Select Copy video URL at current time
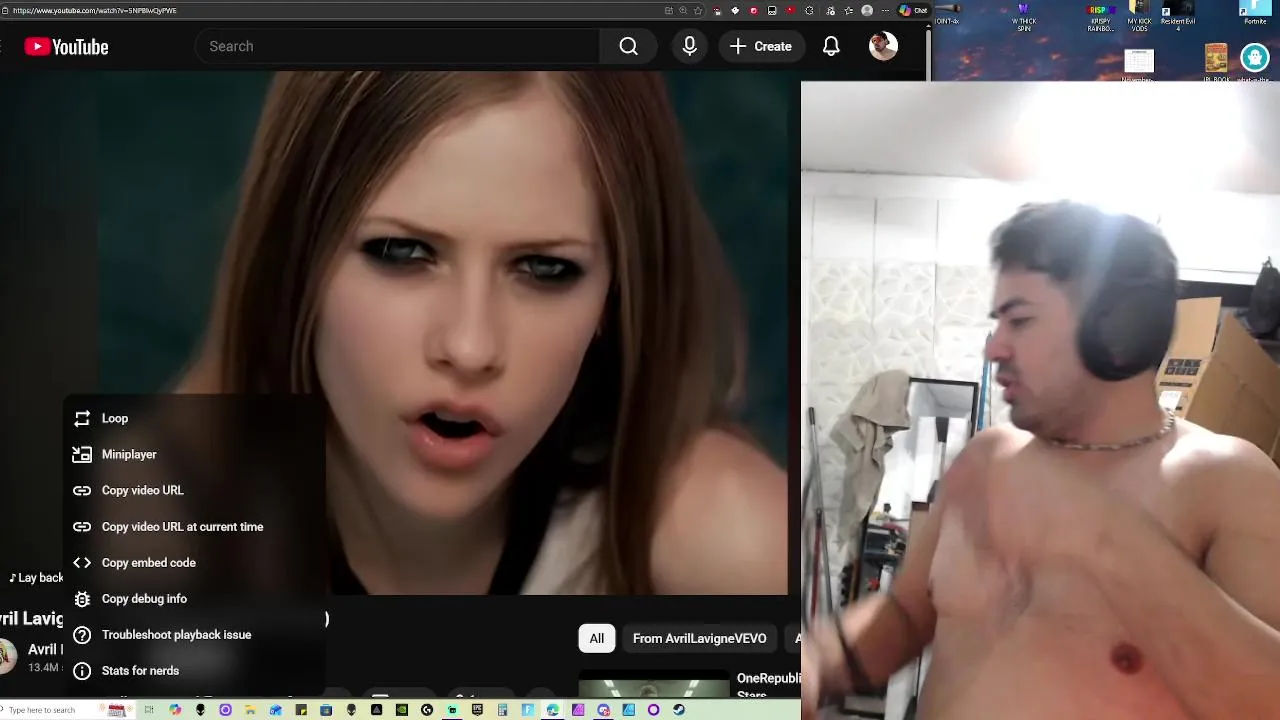Viewport: 1280px width, 720px height. [195, 526]
